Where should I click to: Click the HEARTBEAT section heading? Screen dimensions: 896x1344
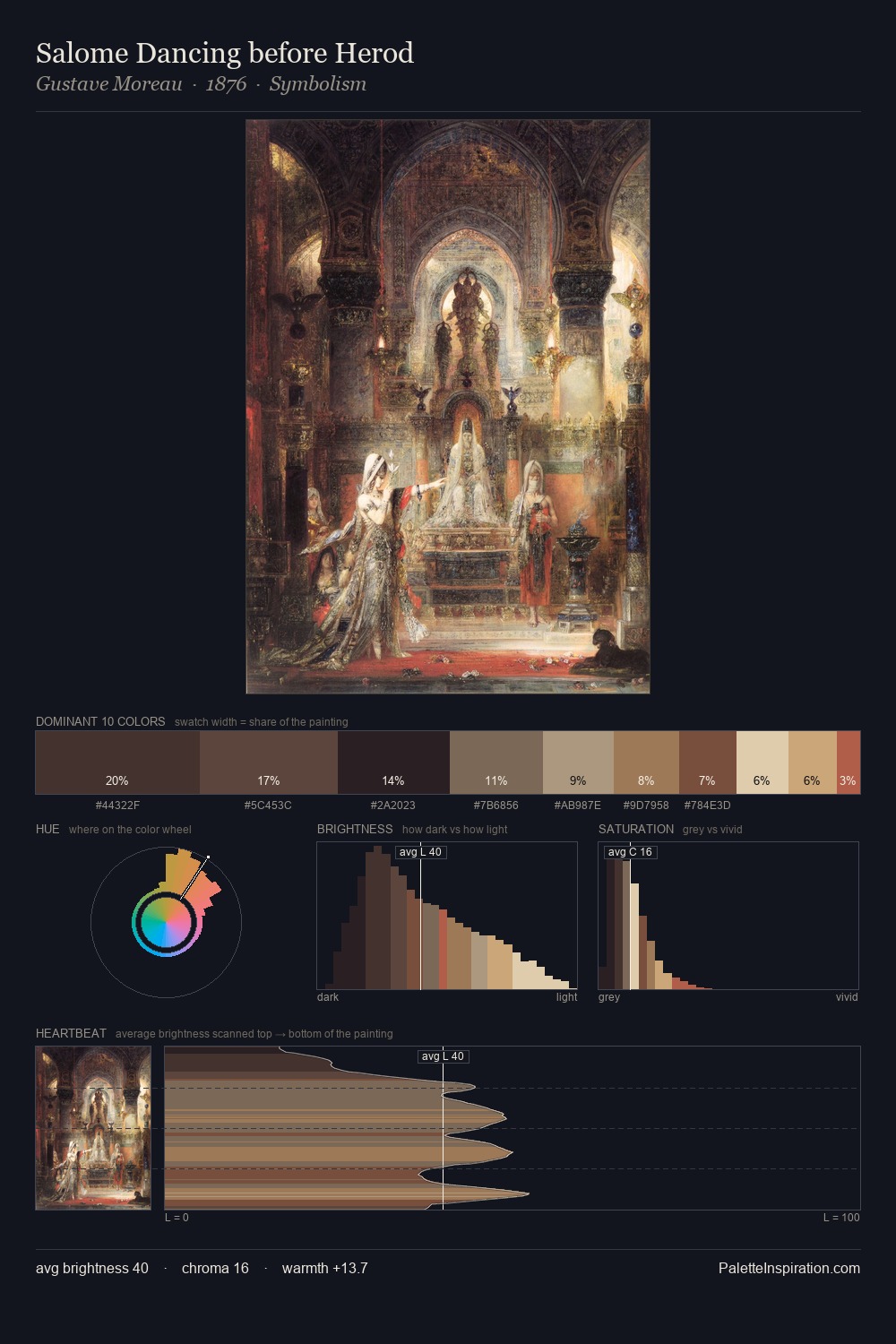coord(71,1033)
